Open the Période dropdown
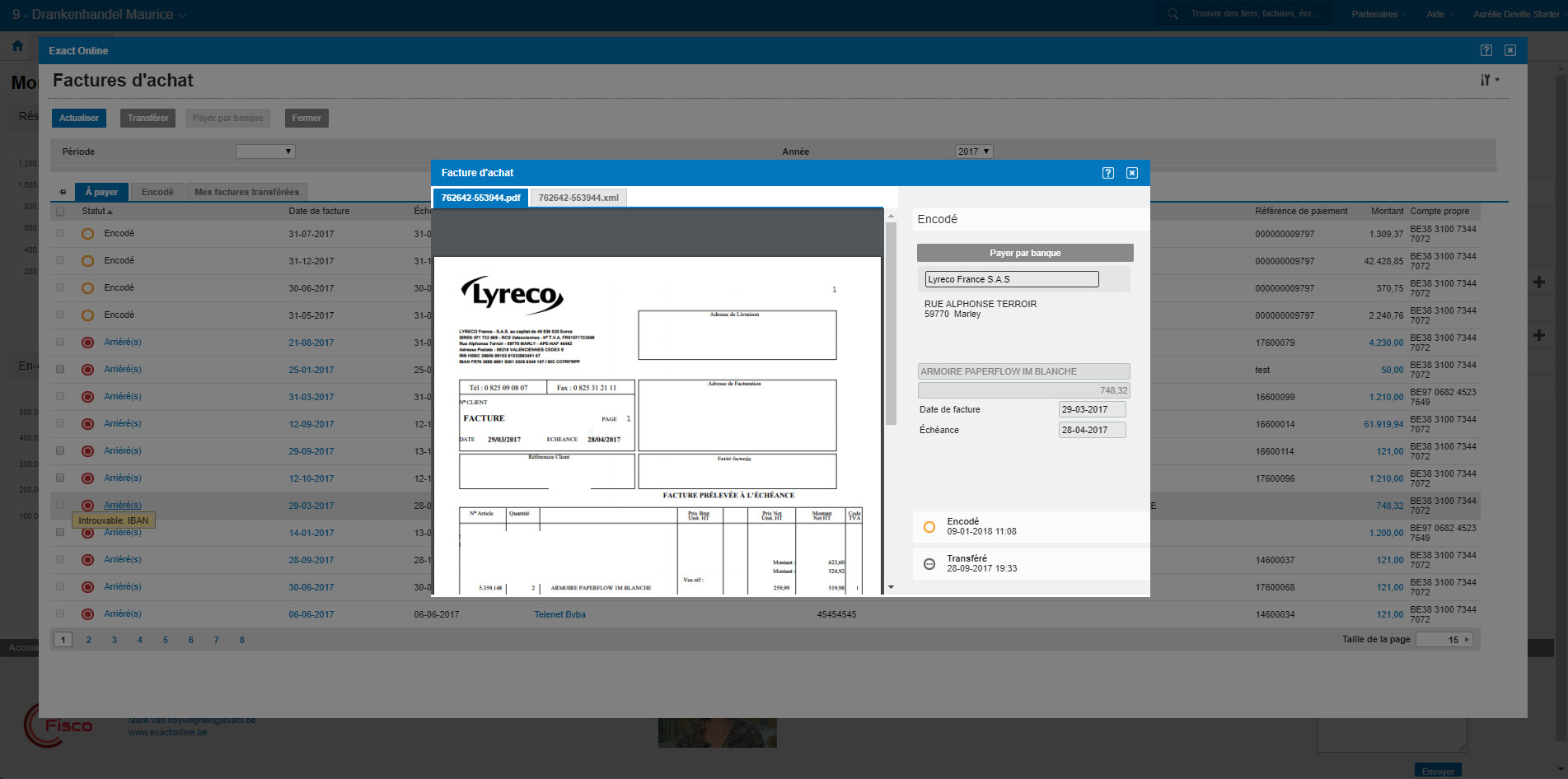 pos(265,152)
